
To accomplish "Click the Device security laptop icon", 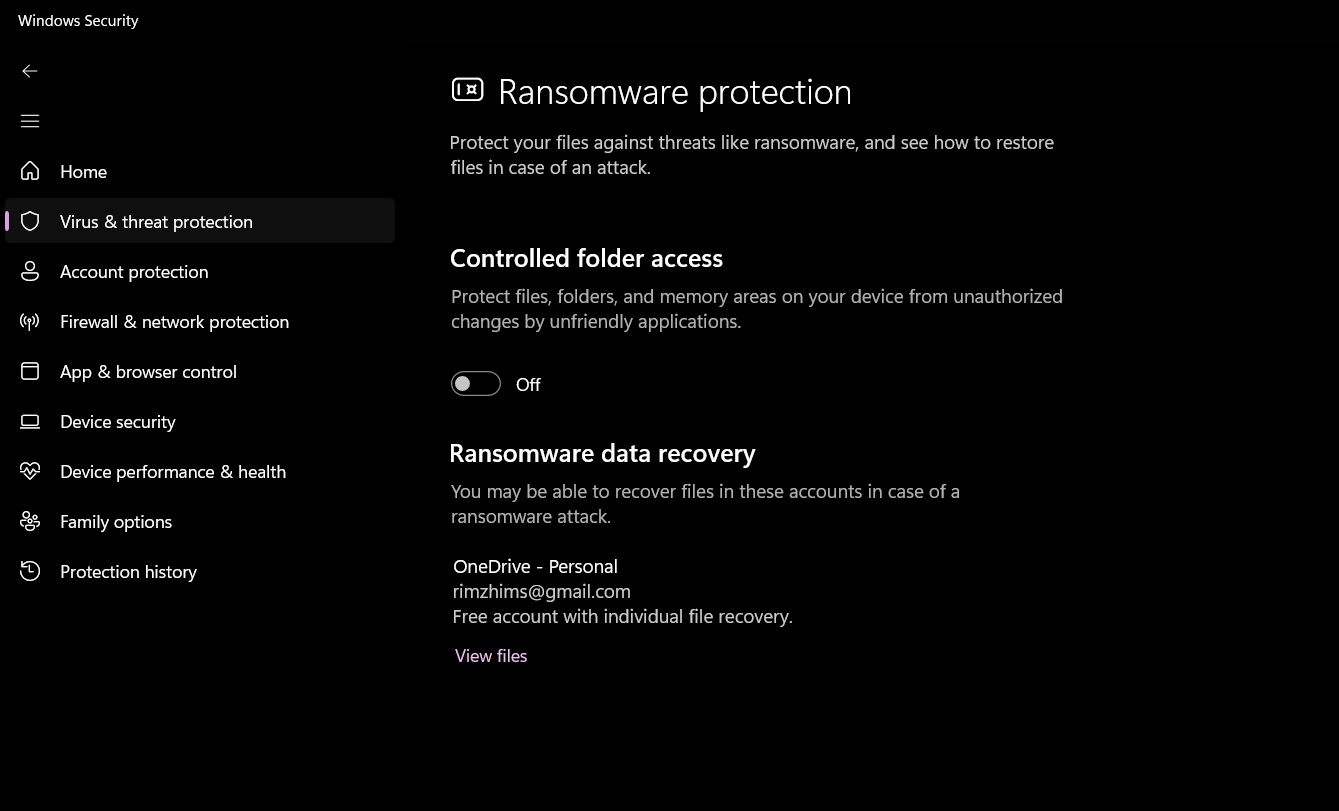I will 30,421.
